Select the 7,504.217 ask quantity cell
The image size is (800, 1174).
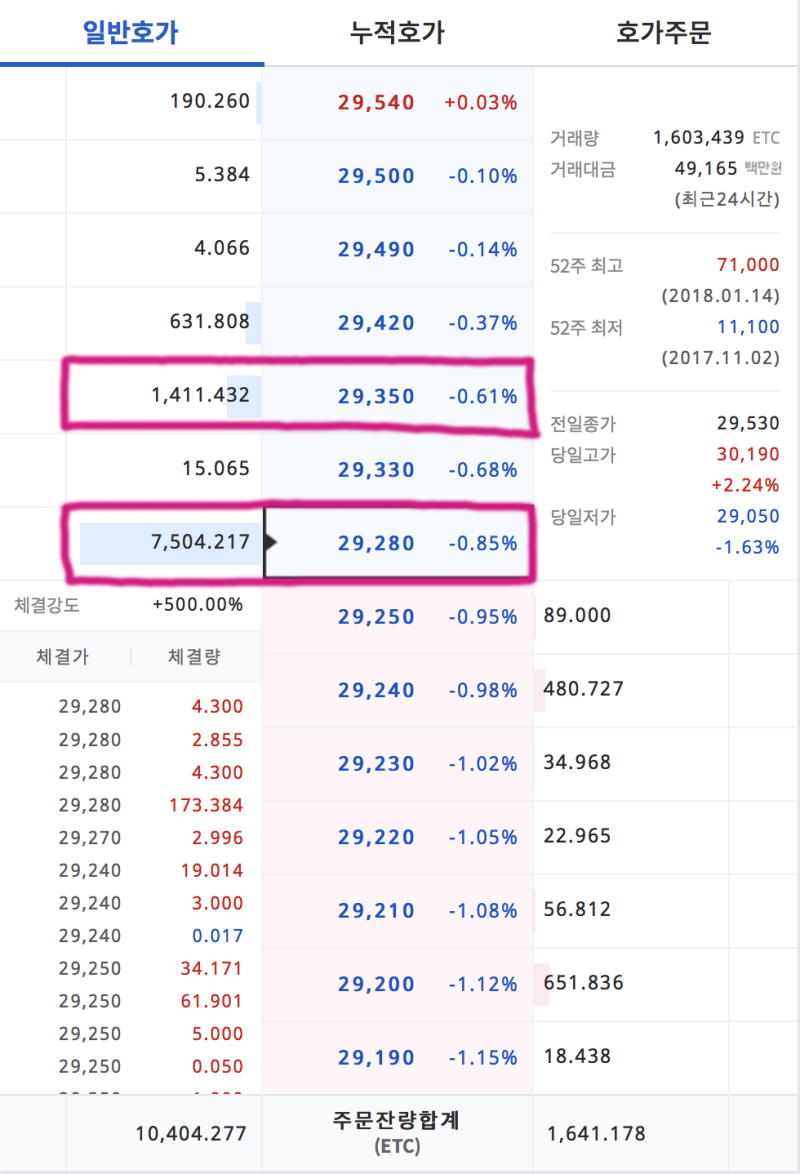click(x=200, y=543)
